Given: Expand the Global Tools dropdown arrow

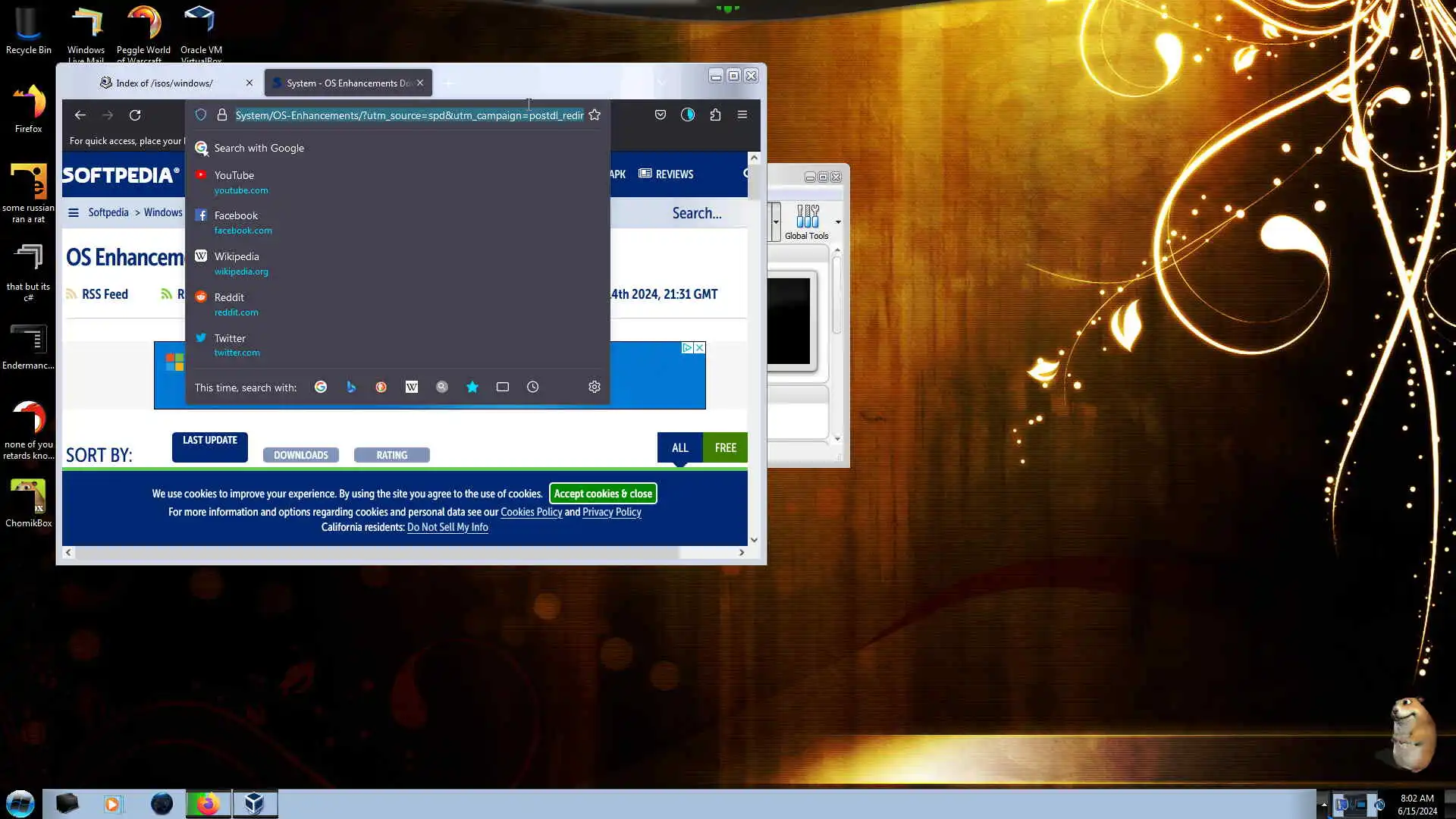Looking at the screenshot, I should pos(838,222).
